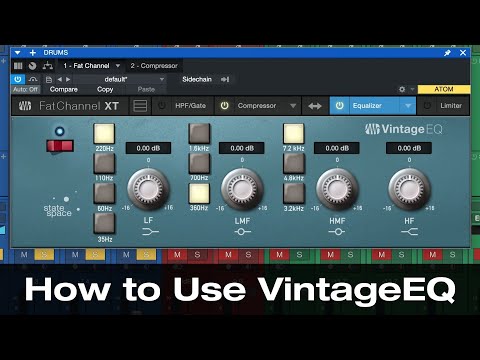The height and width of the screenshot is (360, 480).
Task: Flip the red Vintage EQ switch
Action: point(60,146)
